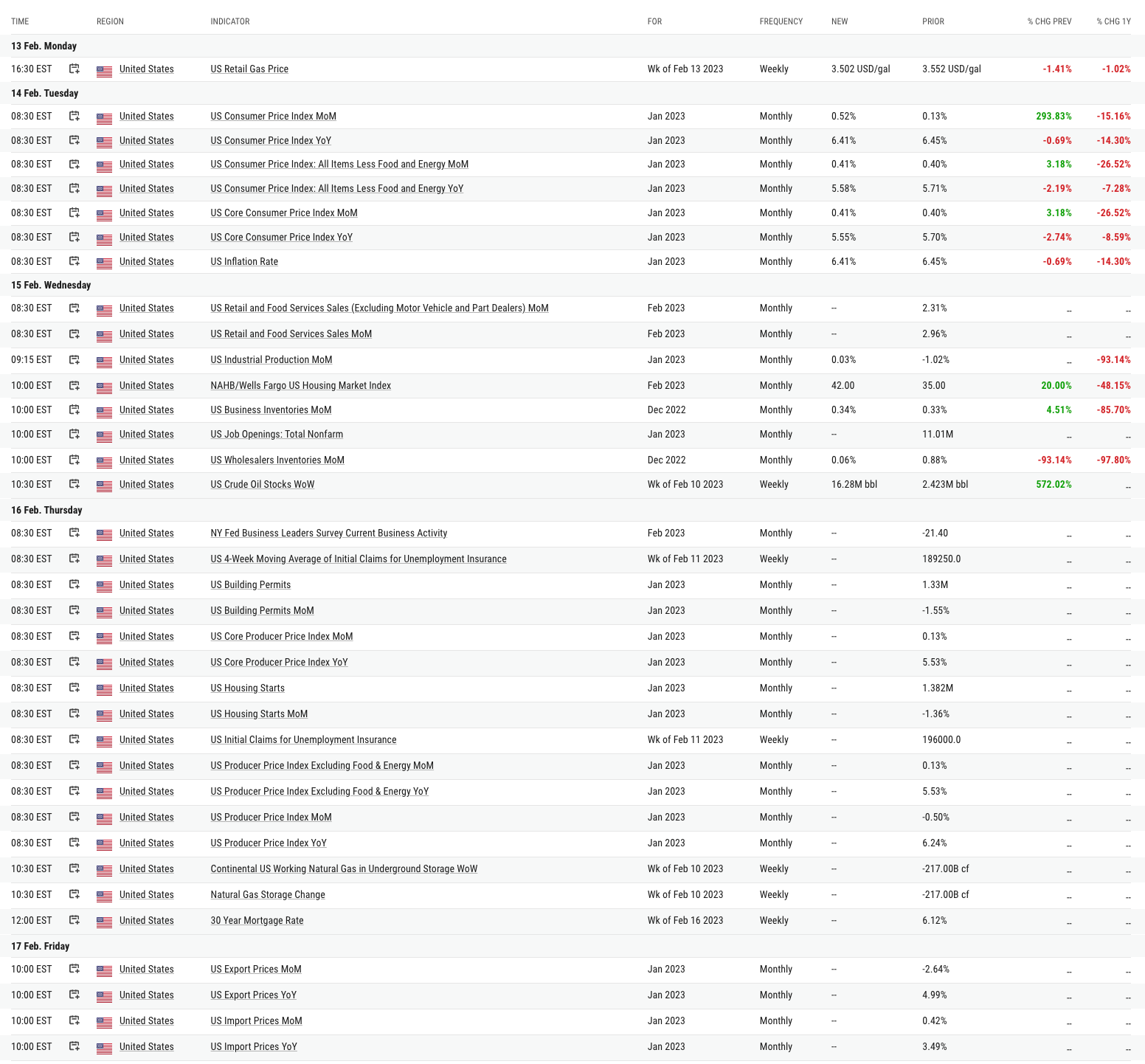Open US Consumer Price Index MoM link
The width and height of the screenshot is (1145, 1064).
coord(274,116)
